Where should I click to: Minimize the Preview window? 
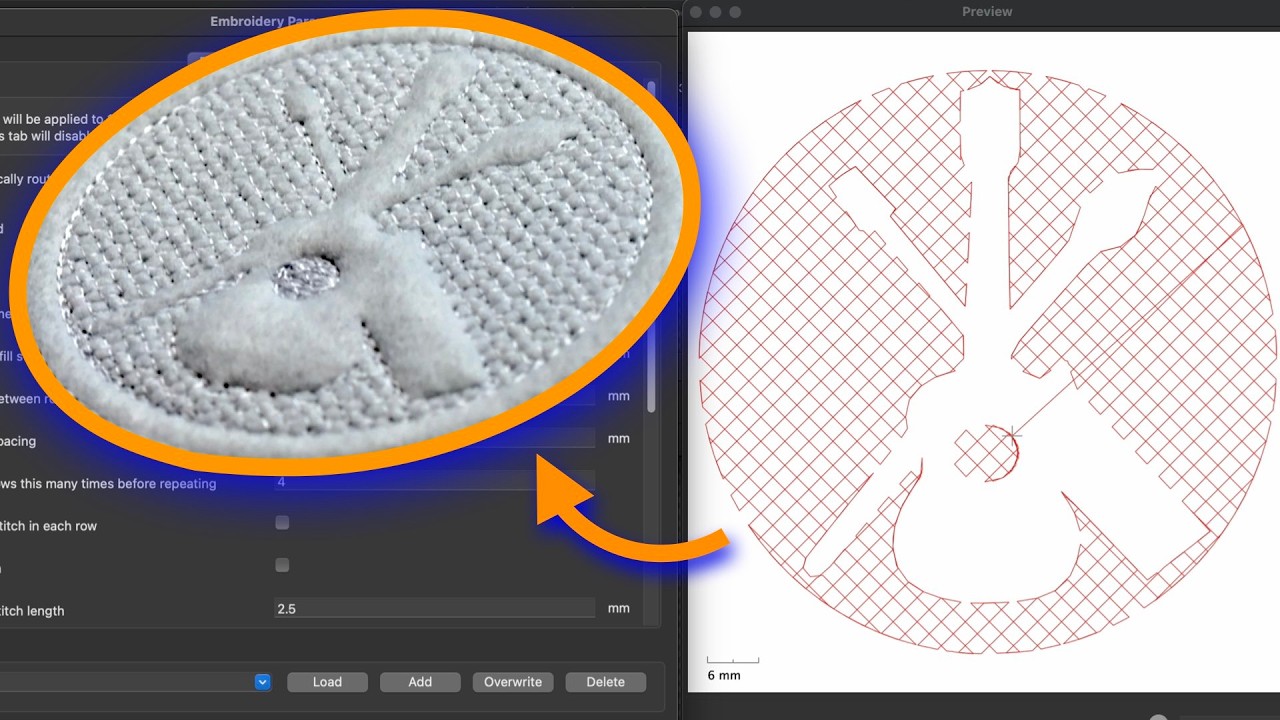716,12
